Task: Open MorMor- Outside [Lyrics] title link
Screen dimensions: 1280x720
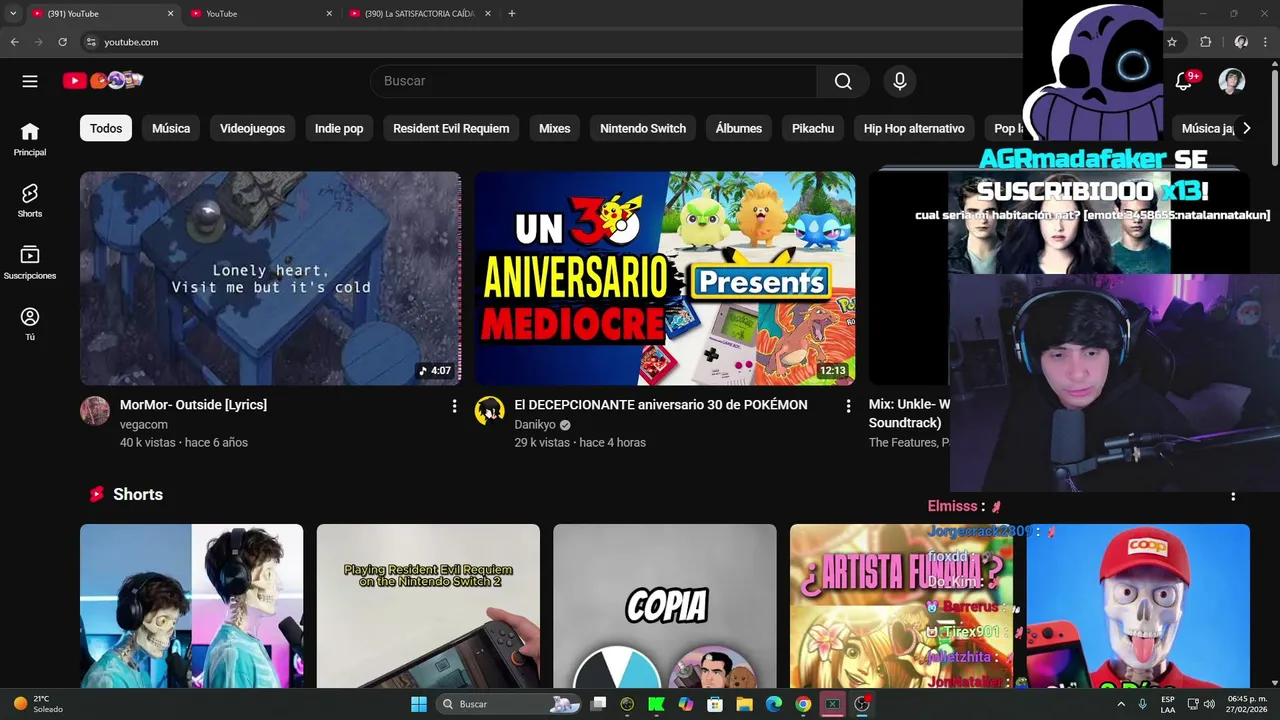Action: coord(193,405)
